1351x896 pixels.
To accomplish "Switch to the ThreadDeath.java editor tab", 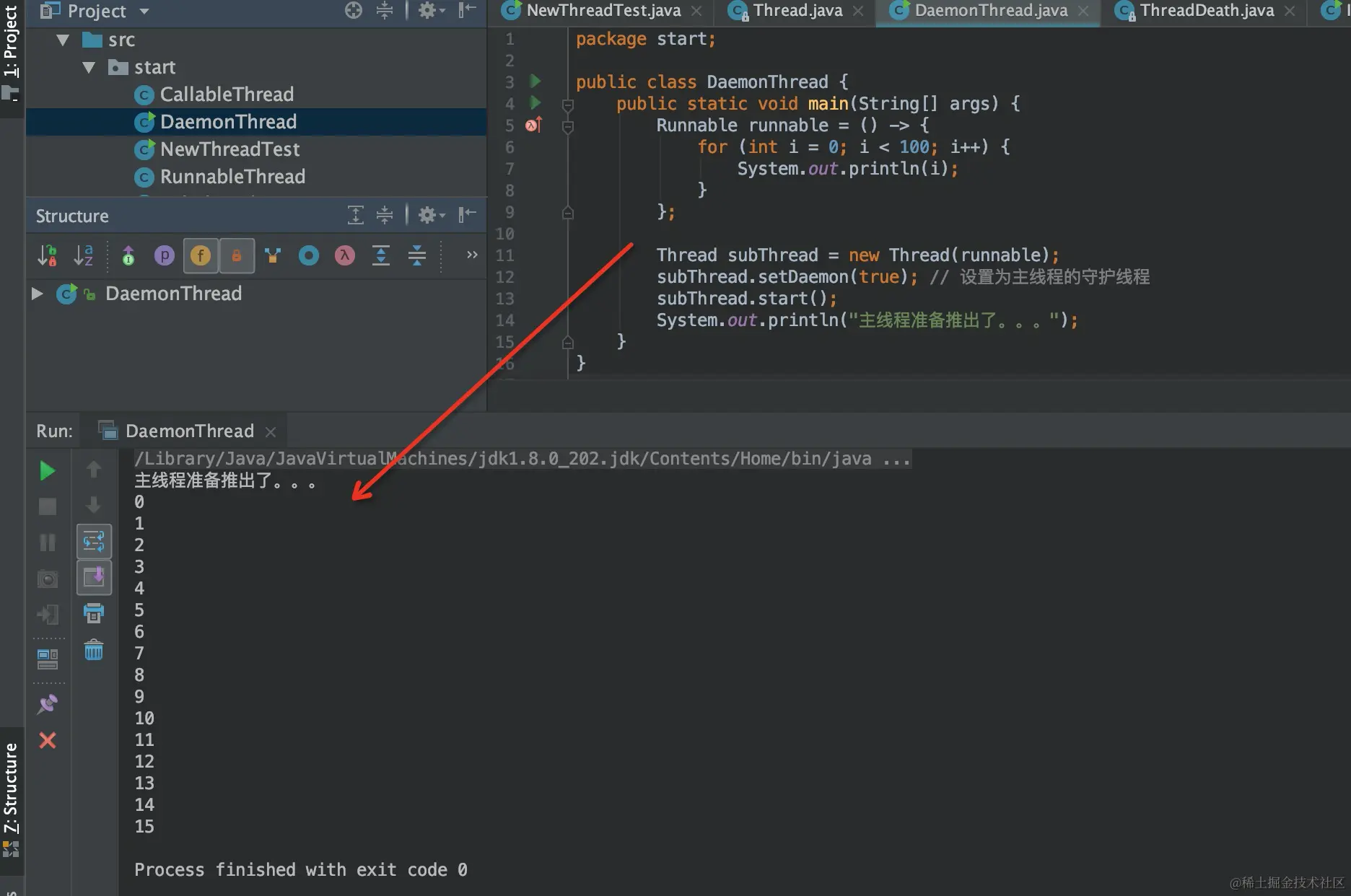I will 1207,11.
